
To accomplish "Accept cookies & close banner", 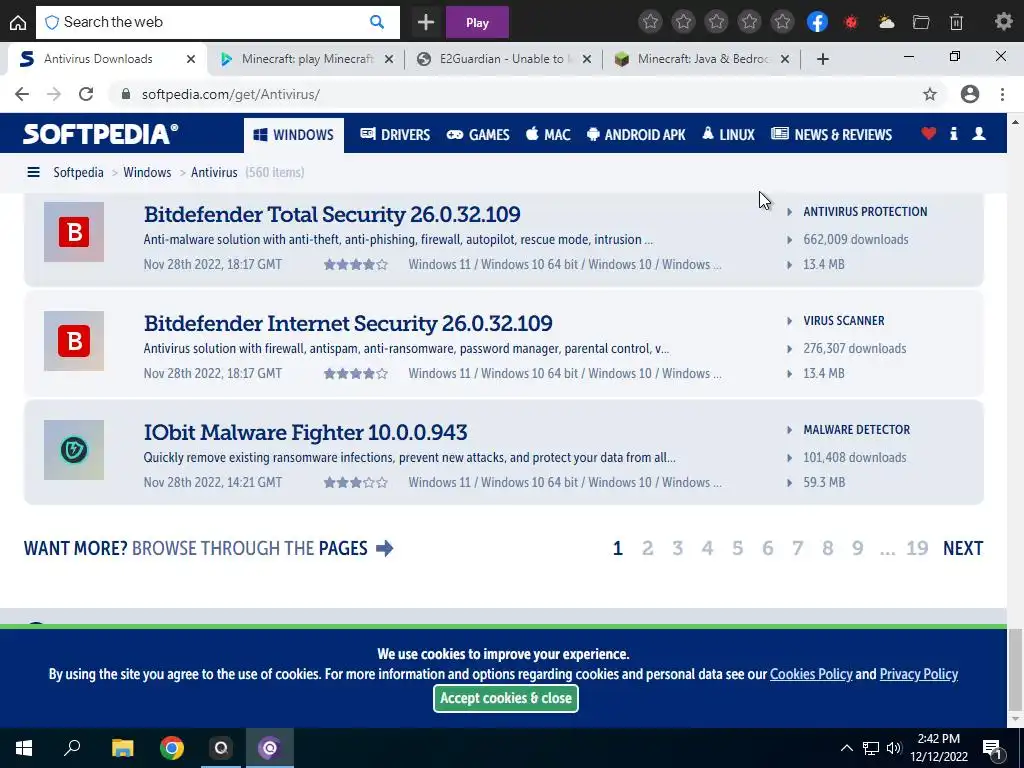I will tap(505, 698).
